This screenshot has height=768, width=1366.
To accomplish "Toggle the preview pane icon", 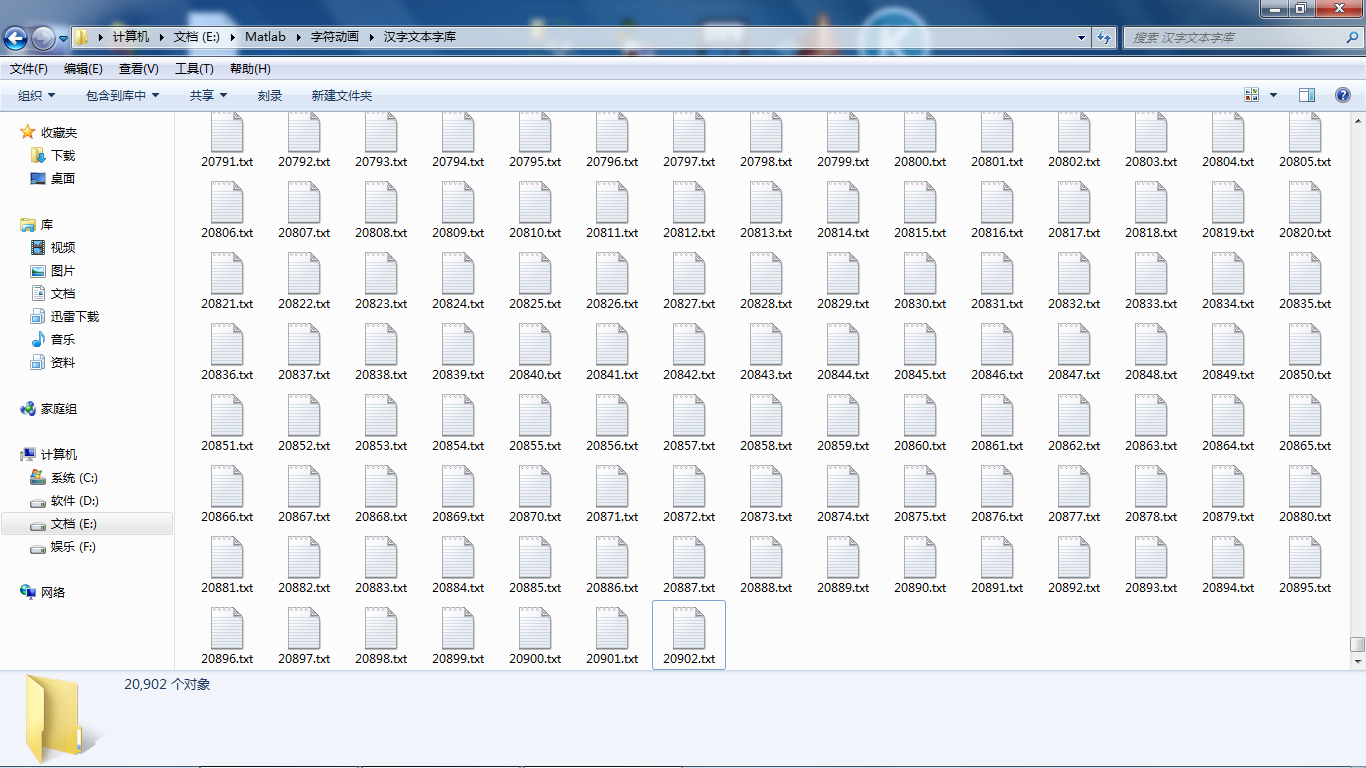I will (1307, 95).
